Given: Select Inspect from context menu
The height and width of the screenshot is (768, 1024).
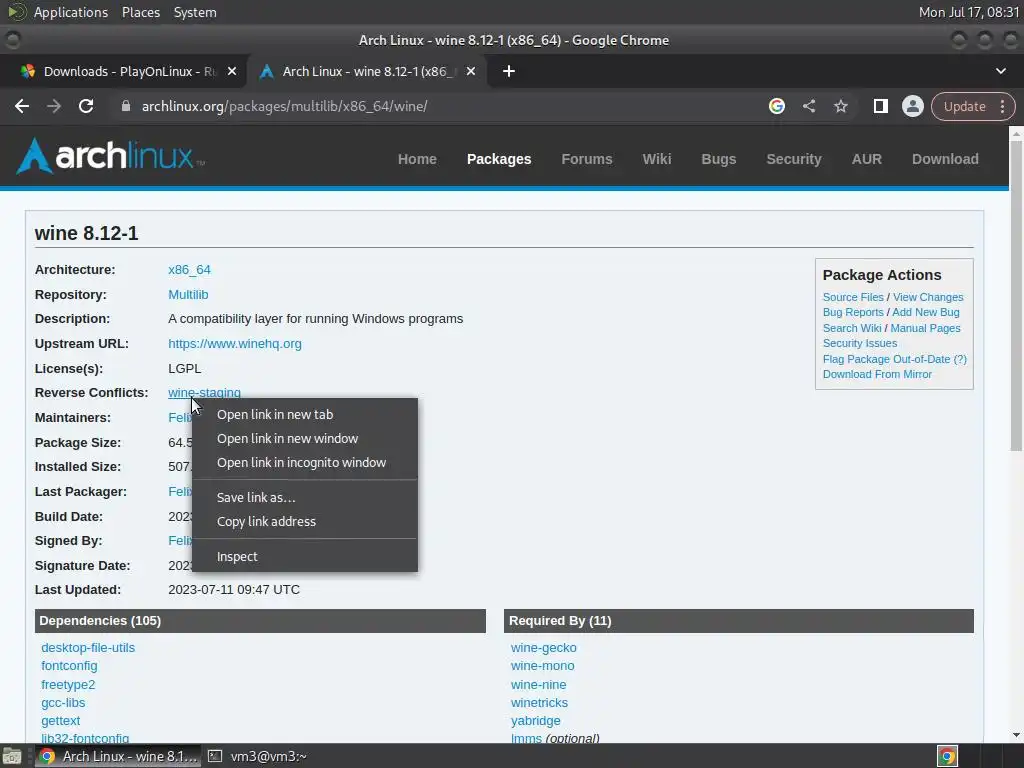Looking at the screenshot, I should click(304, 557).
